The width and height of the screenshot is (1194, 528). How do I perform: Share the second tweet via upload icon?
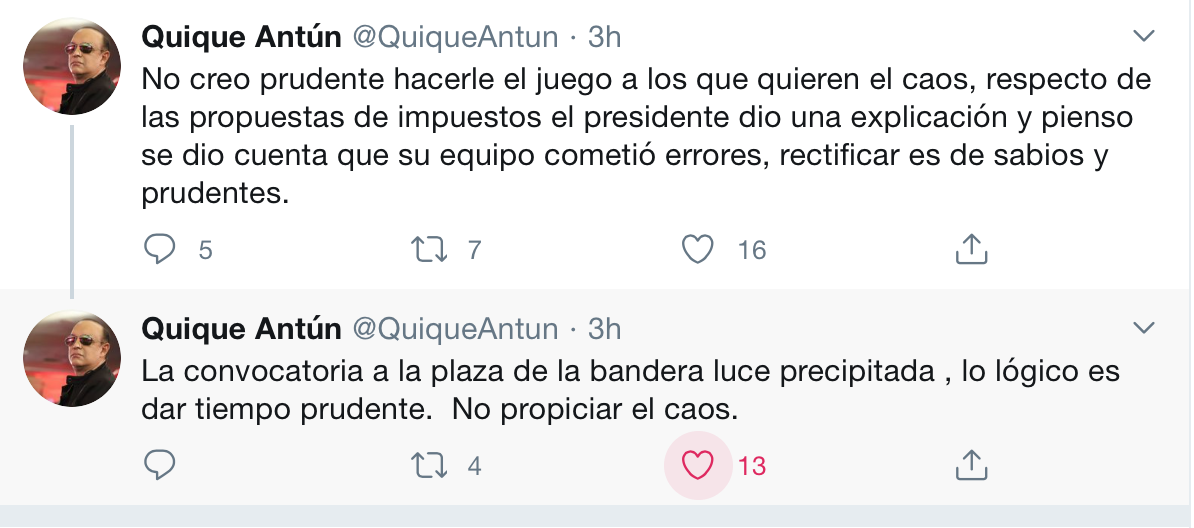[x=971, y=465]
